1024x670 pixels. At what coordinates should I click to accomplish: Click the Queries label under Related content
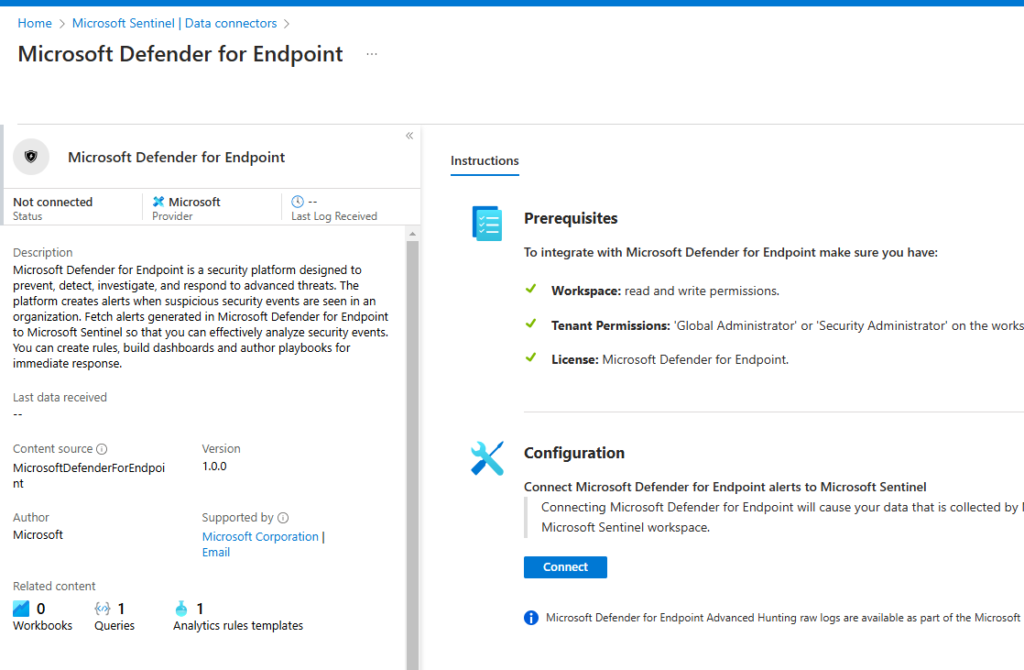pyautogui.click(x=114, y=626)
